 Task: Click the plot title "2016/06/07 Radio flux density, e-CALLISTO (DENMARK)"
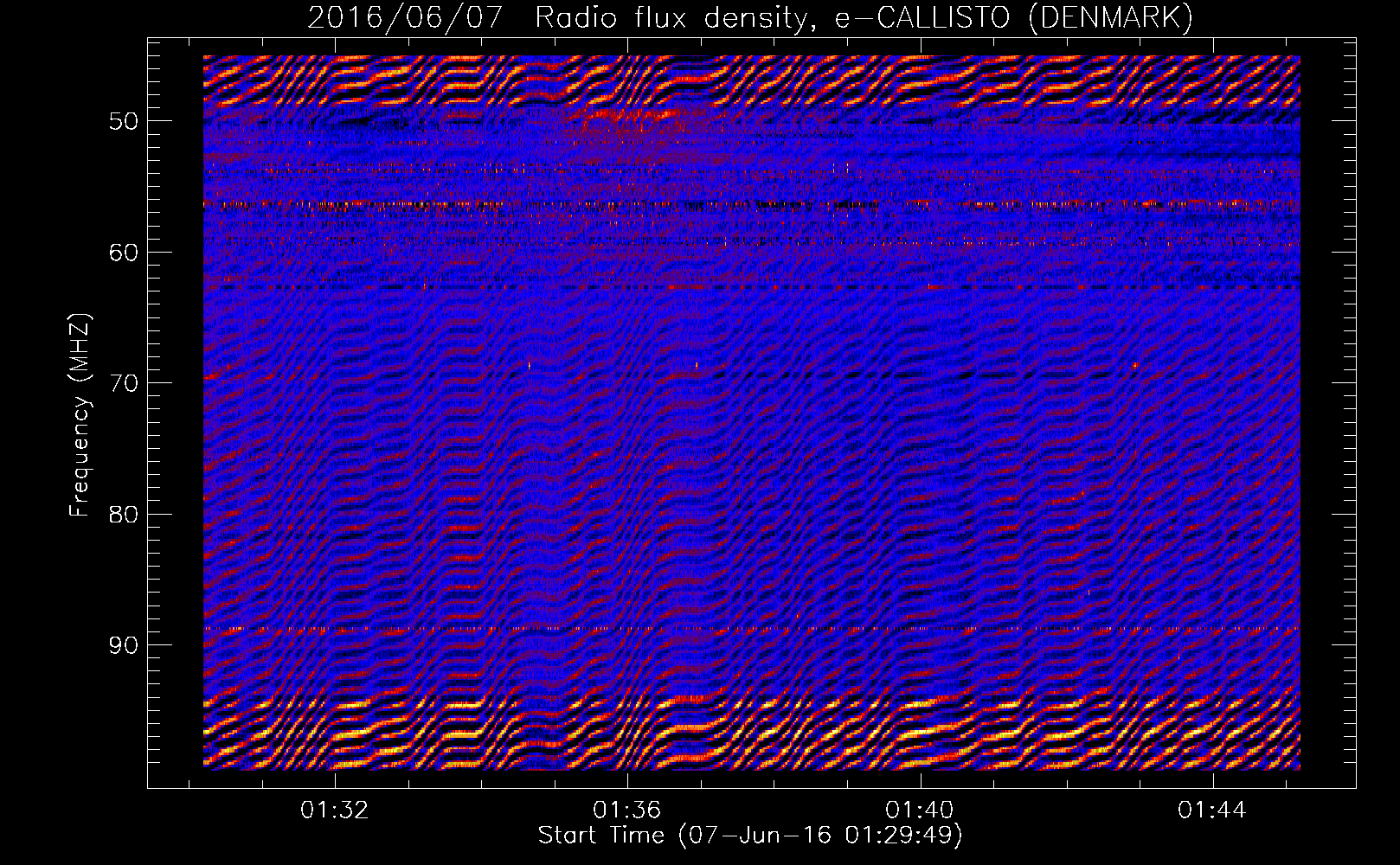[x=750, y=18]
